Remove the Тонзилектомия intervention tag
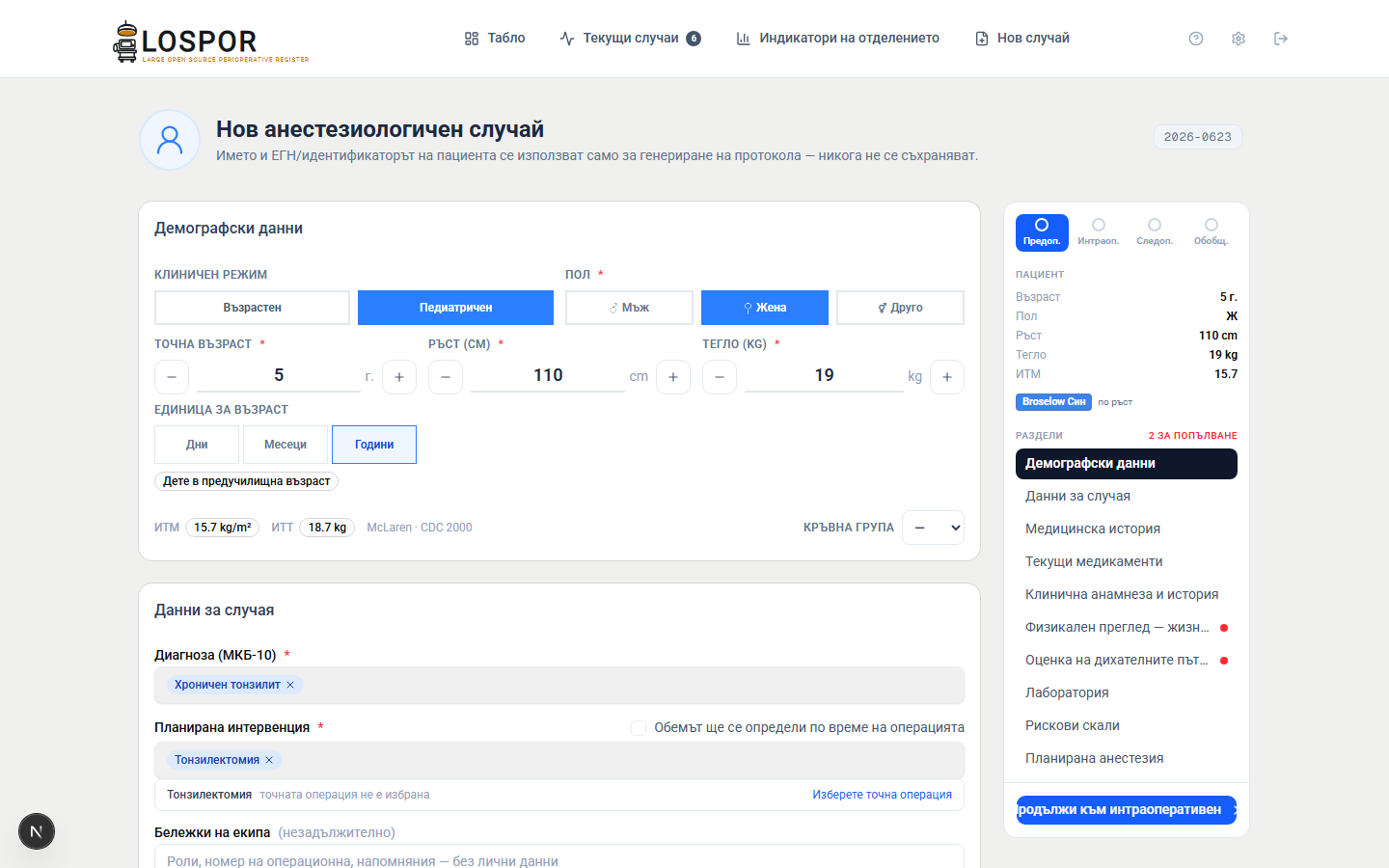Viewport: 1389px width, 868px height. [269, 760]
